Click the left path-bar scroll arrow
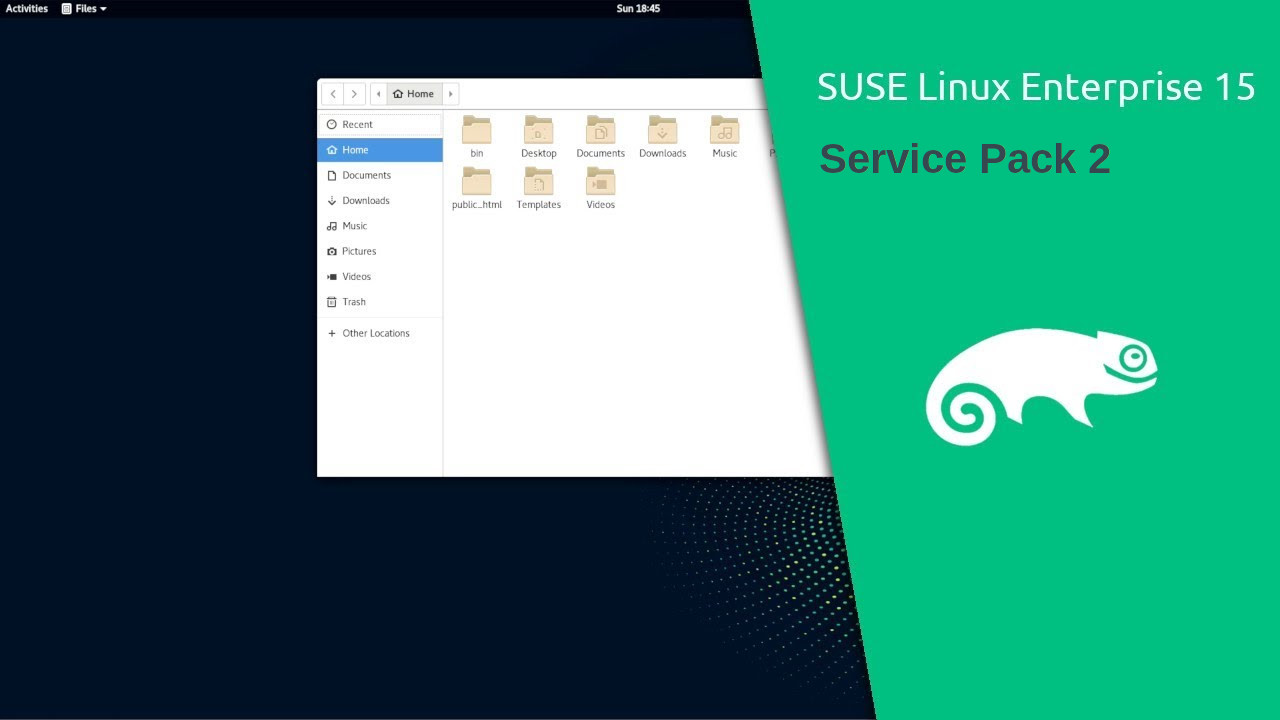This screenshot has height=720, width=1280. [x=378, y=94]
